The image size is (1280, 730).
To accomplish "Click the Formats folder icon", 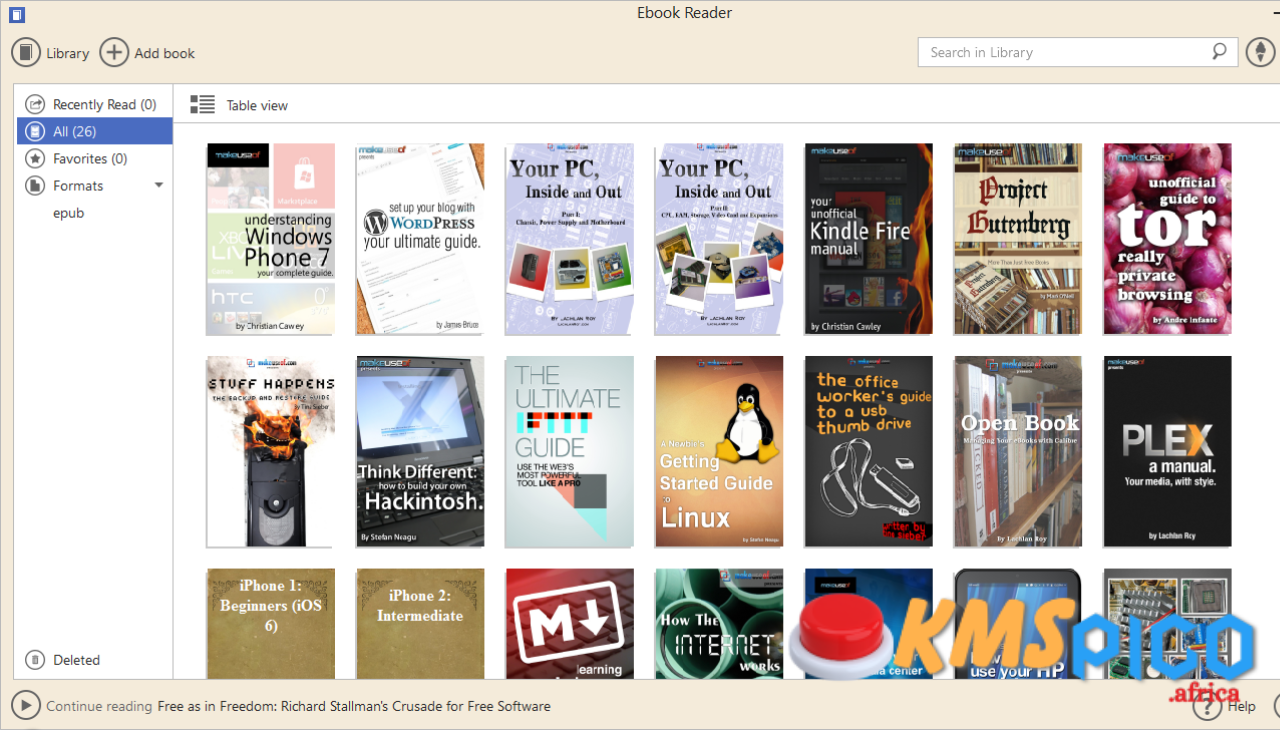I will coord(35,185).
